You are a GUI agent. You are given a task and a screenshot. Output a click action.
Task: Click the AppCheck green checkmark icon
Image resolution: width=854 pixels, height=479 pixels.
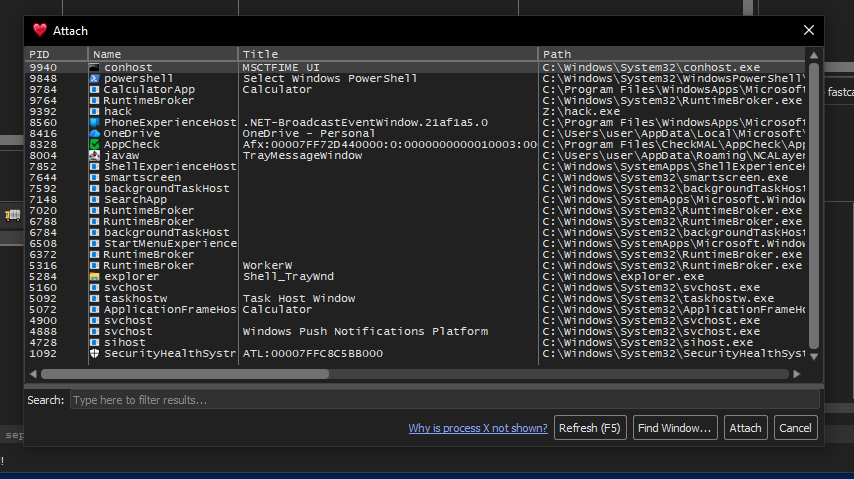click(94, 144)
